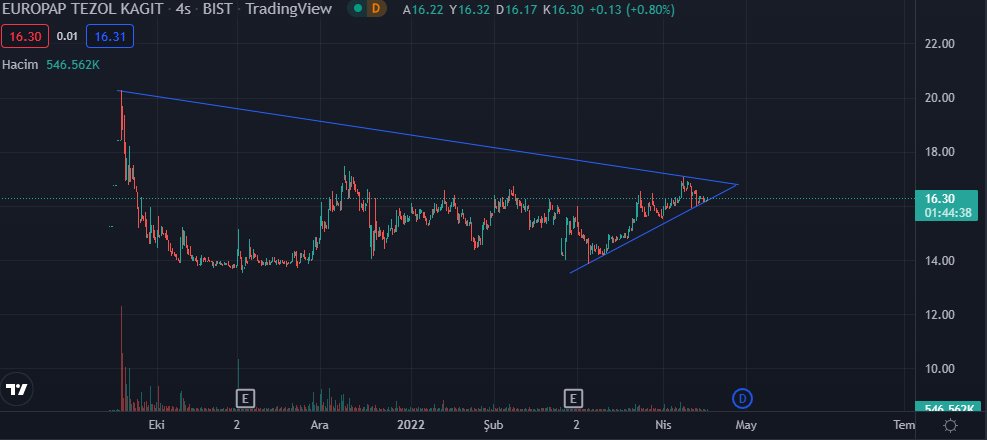Open chart settings gear icon
The width and height of the screenshot is (987, 440).
tap(950, 426)
